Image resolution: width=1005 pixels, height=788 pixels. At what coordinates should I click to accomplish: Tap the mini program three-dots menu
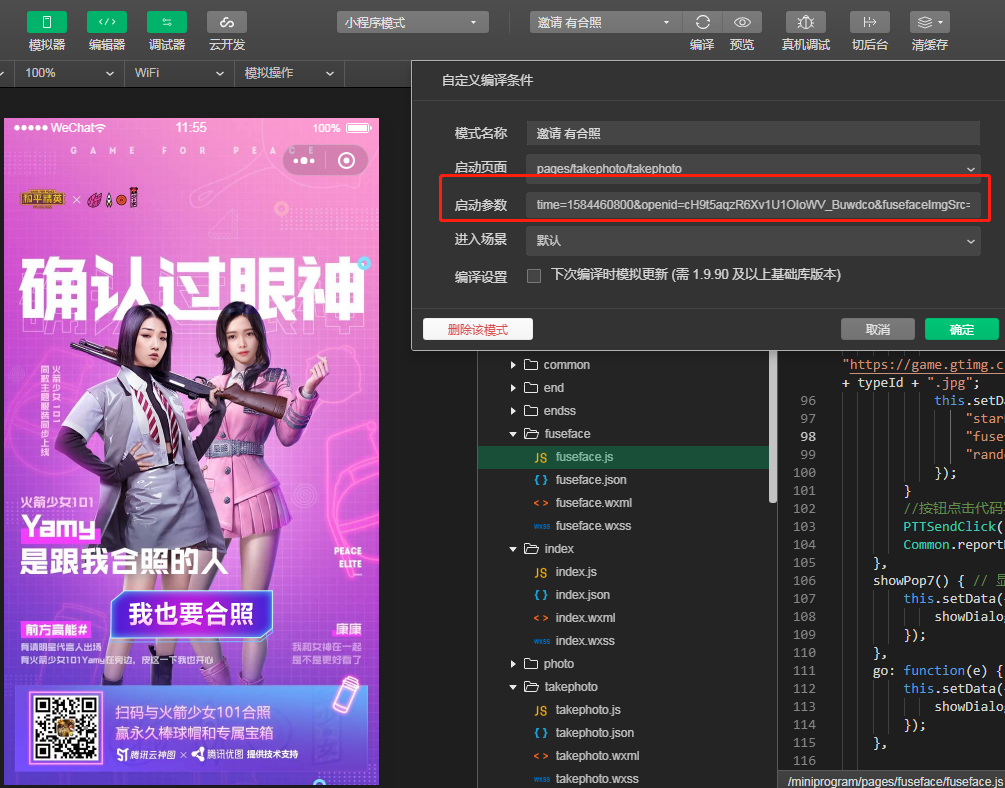tap(304, 160)
